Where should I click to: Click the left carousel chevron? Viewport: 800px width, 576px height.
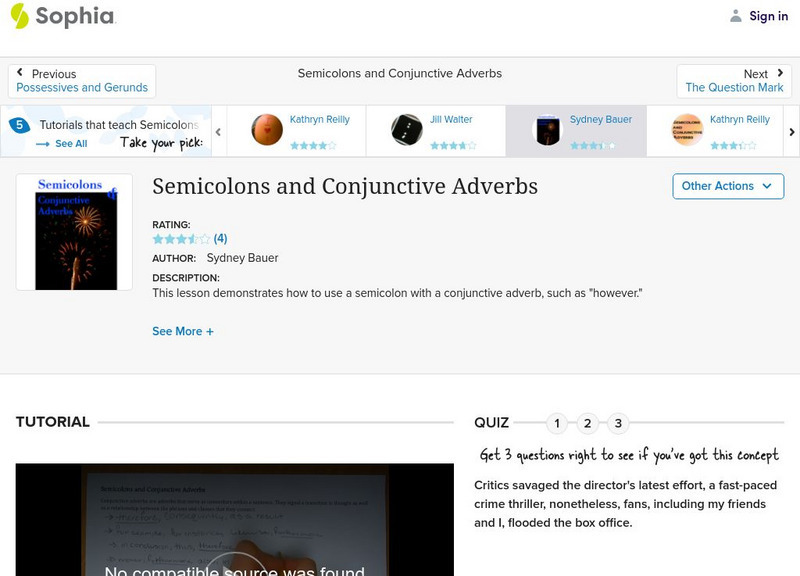tap(218, 131)
